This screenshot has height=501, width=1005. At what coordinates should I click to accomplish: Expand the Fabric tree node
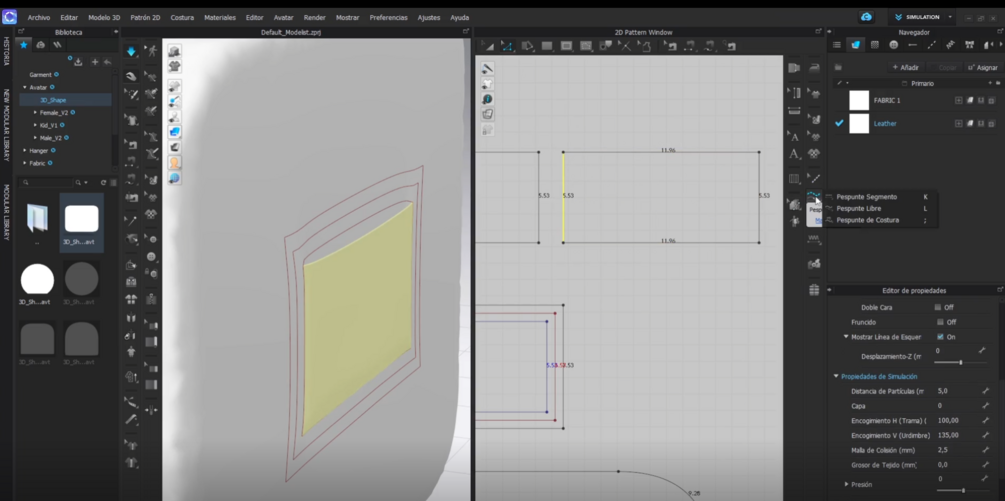coord(25,163)
